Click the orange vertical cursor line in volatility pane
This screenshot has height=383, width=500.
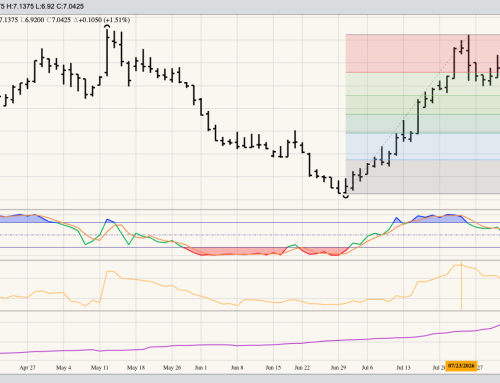461,286
